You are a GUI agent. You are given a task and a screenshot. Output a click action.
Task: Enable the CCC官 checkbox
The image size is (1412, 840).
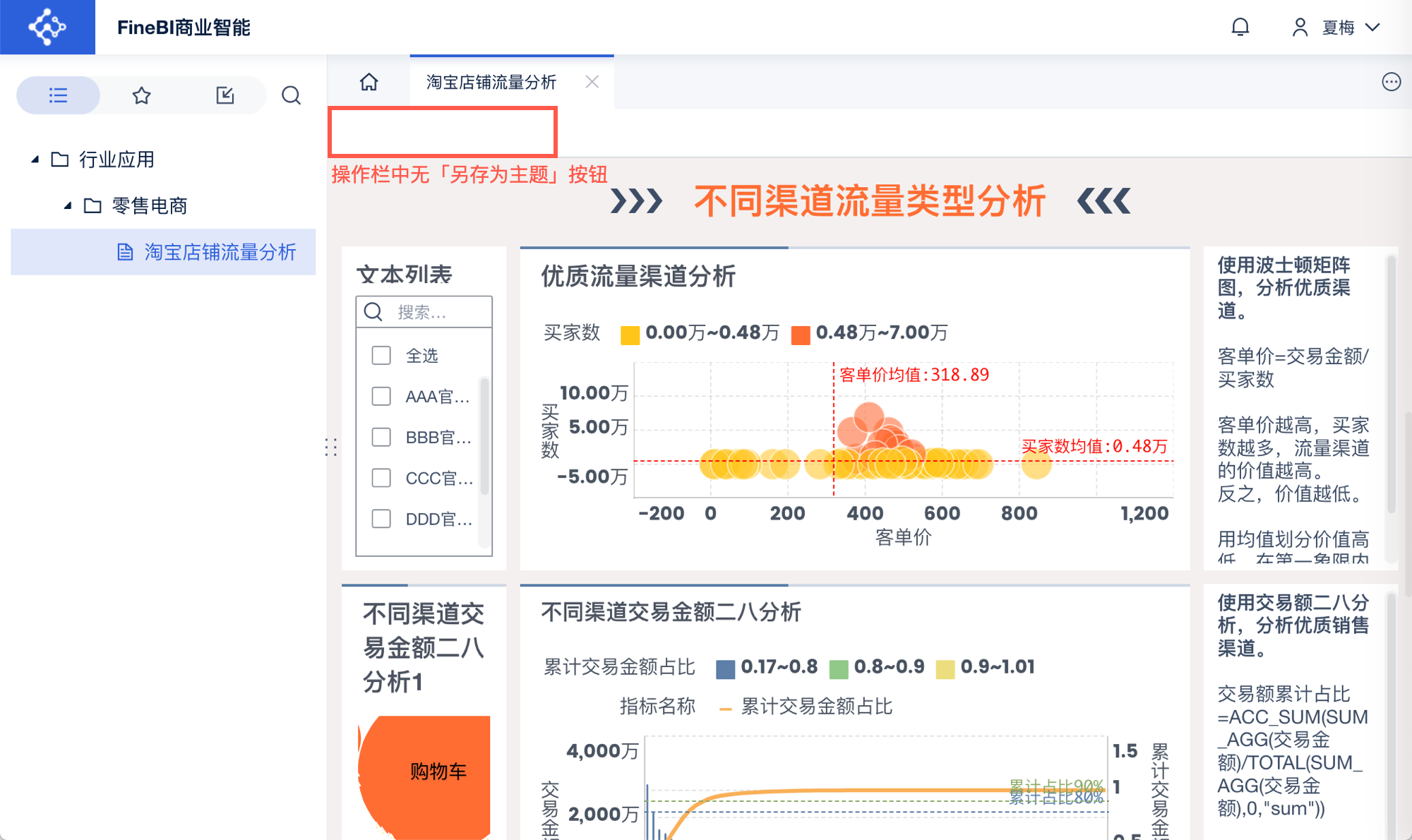click(x=381, y=478)
